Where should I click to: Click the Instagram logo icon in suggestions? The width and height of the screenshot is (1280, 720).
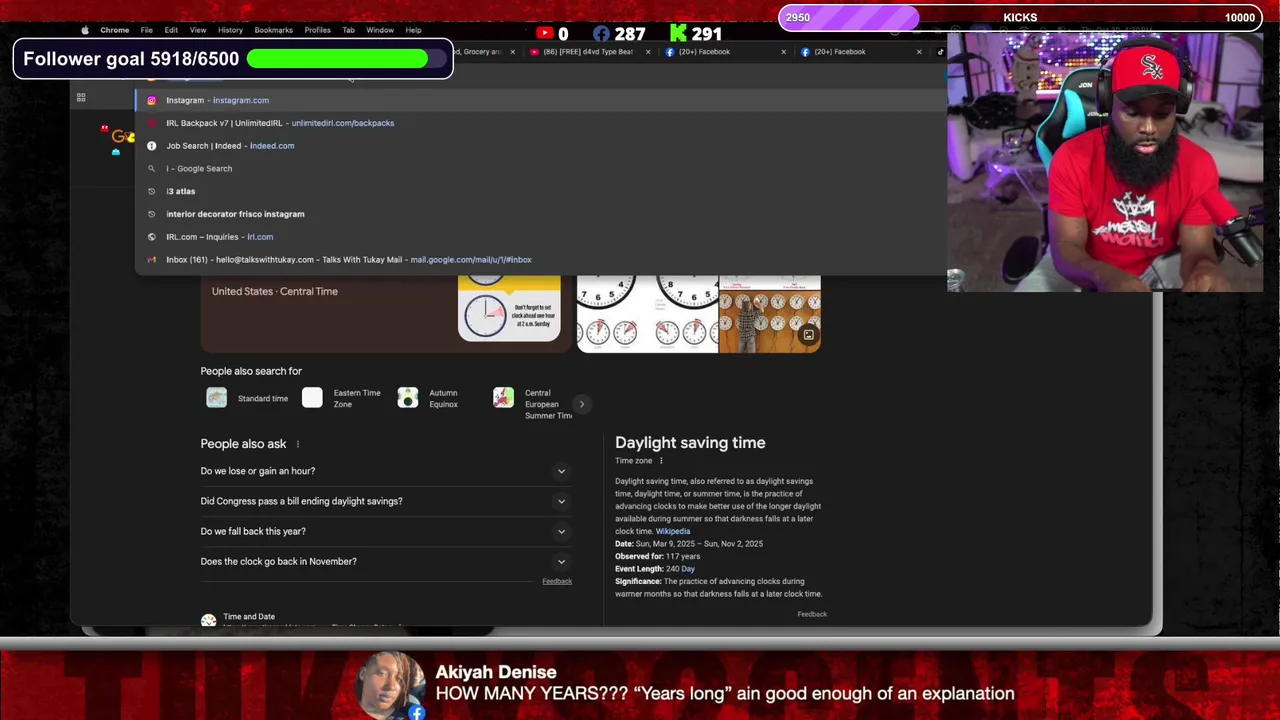[x=151, y=100]
